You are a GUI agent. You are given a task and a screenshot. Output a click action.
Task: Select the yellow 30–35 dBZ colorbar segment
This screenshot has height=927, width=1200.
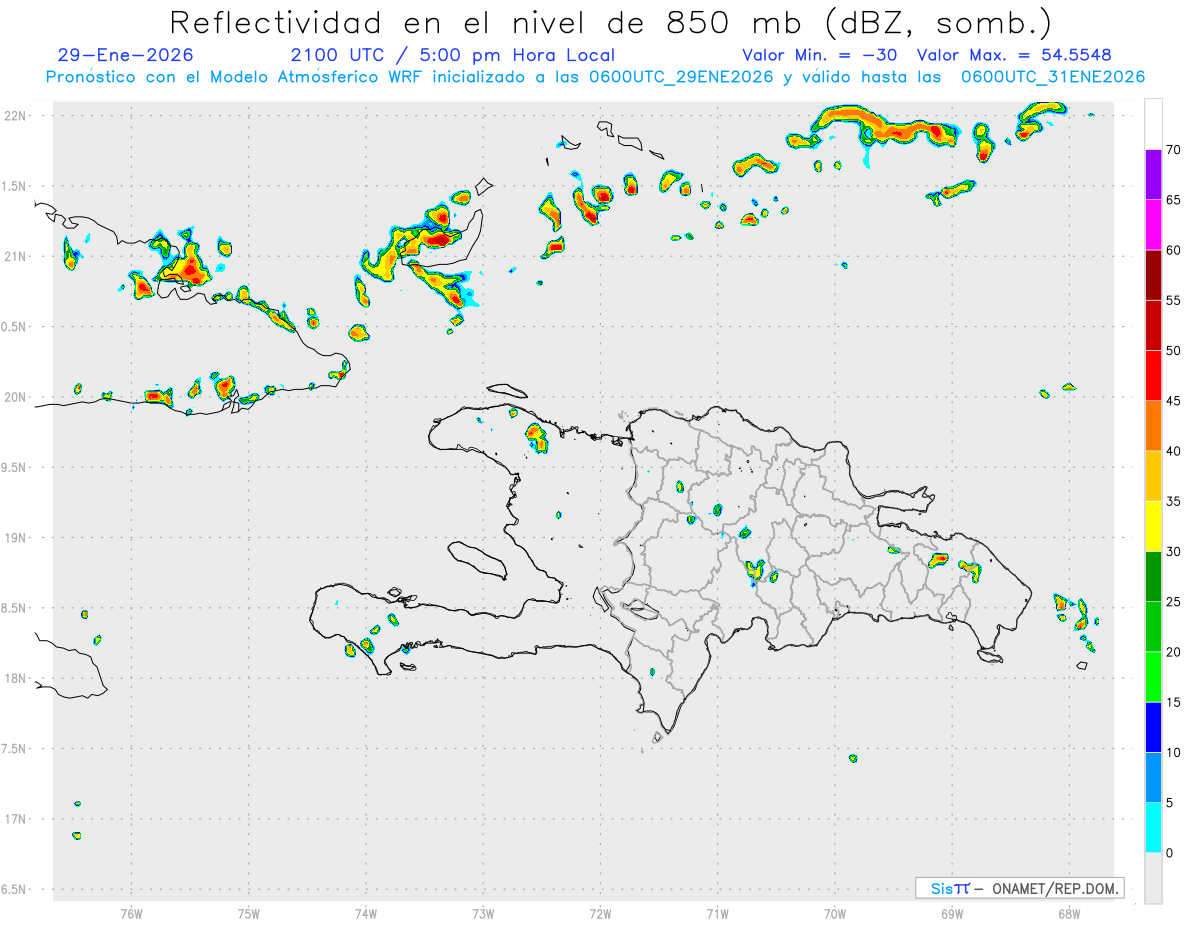pyautogui.click(x=1153, y=526)
